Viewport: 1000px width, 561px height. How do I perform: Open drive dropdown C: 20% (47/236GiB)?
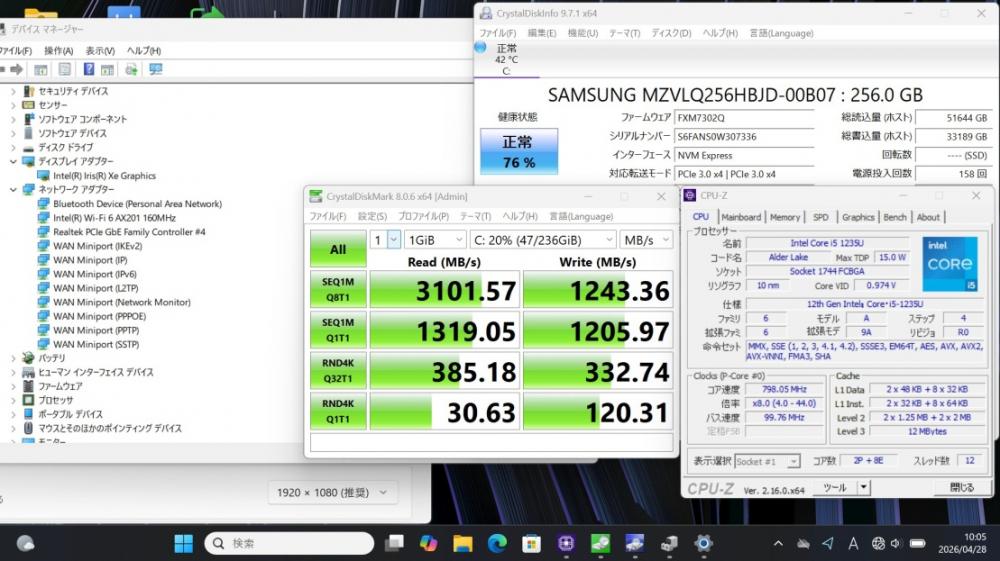543,240
